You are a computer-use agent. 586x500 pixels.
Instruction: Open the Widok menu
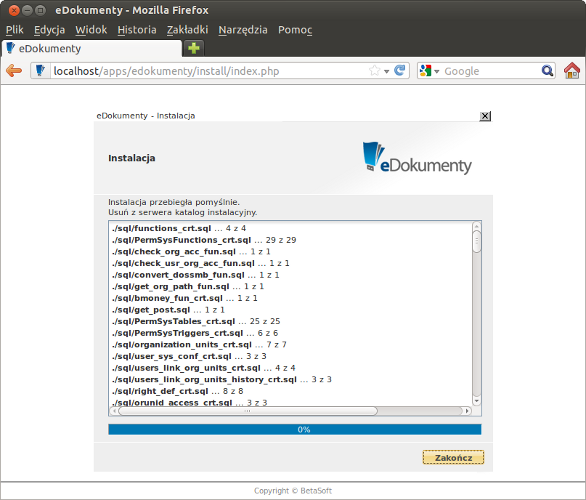91,30
